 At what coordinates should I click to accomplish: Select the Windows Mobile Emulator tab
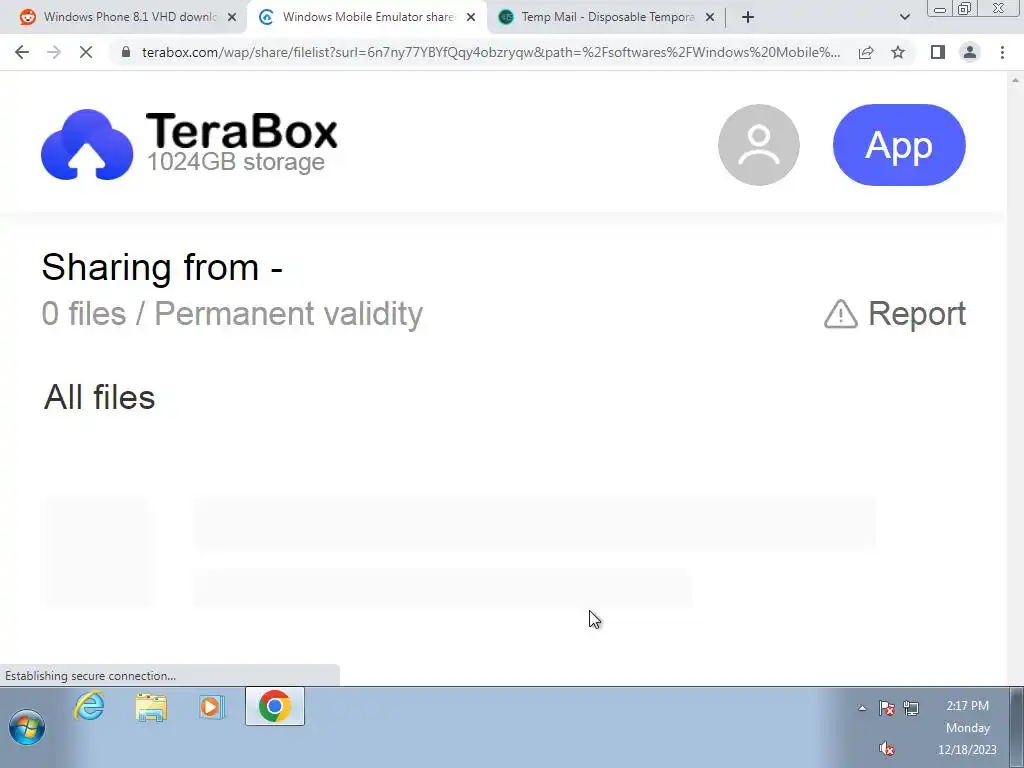click(368, 17)
